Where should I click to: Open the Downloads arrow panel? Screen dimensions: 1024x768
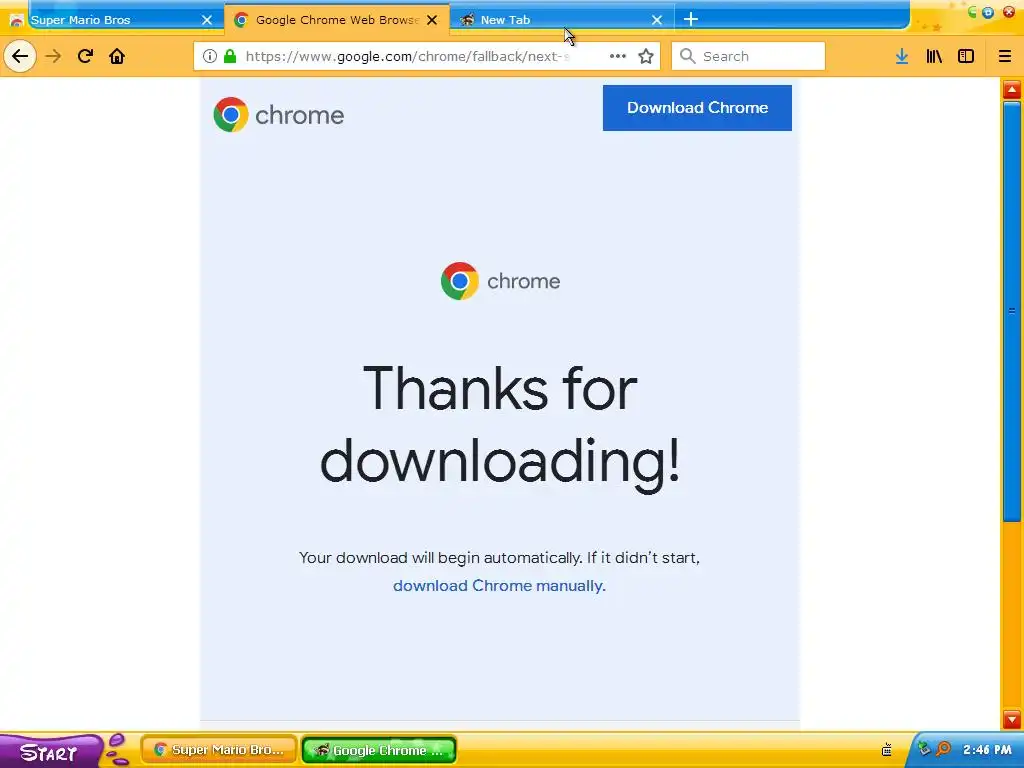click(902, 56)
